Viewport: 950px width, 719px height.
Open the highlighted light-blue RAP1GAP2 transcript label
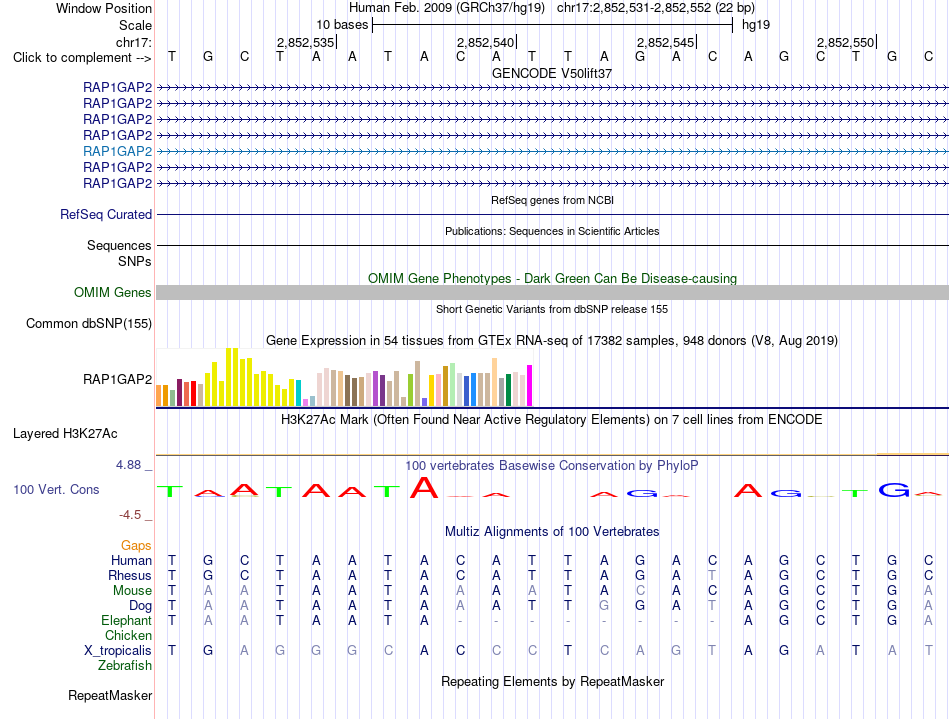[x=118, y=151]
